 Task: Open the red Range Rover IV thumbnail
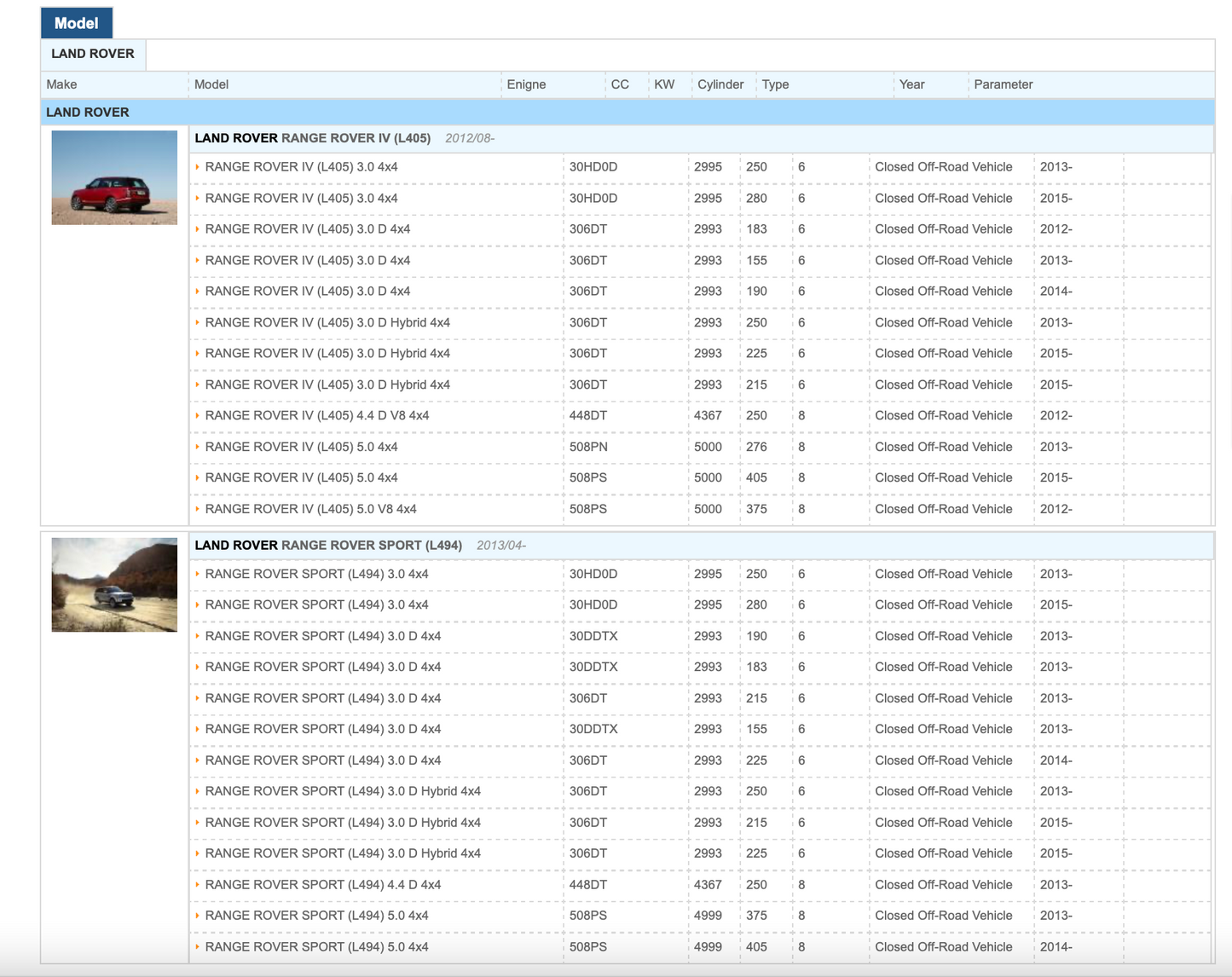click(x=114, y=177)
